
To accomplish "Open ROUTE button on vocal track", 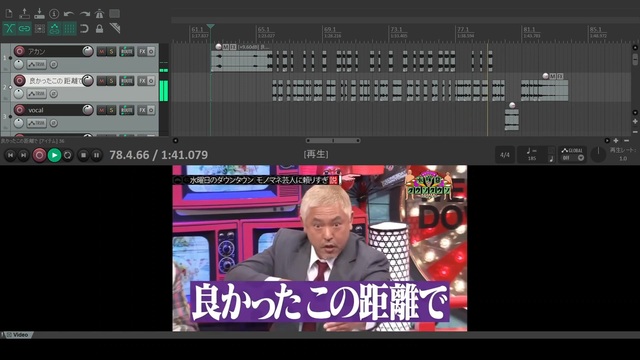I will point(127,110).
